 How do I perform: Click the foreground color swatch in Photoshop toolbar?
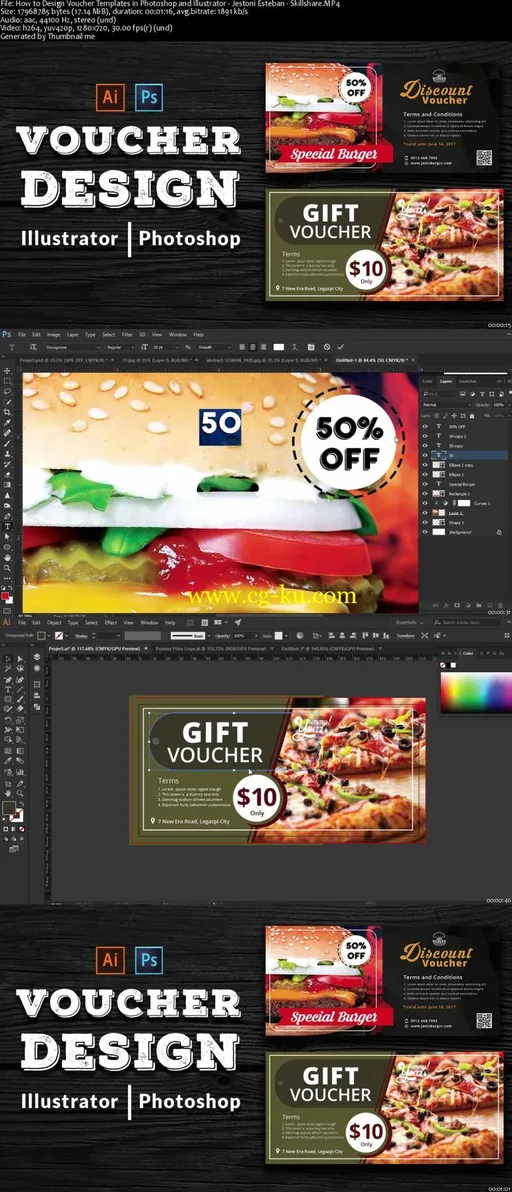5,596
